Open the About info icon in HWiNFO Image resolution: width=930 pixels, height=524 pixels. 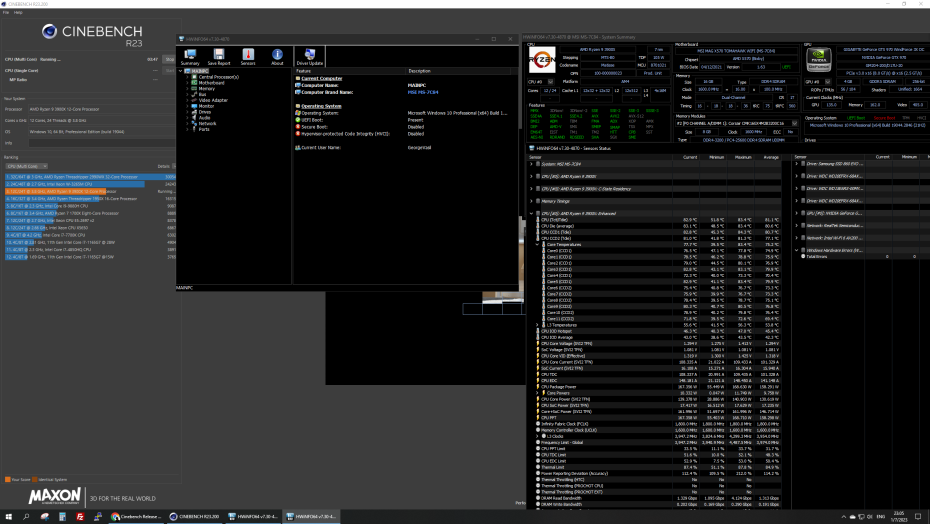[277, 57]
